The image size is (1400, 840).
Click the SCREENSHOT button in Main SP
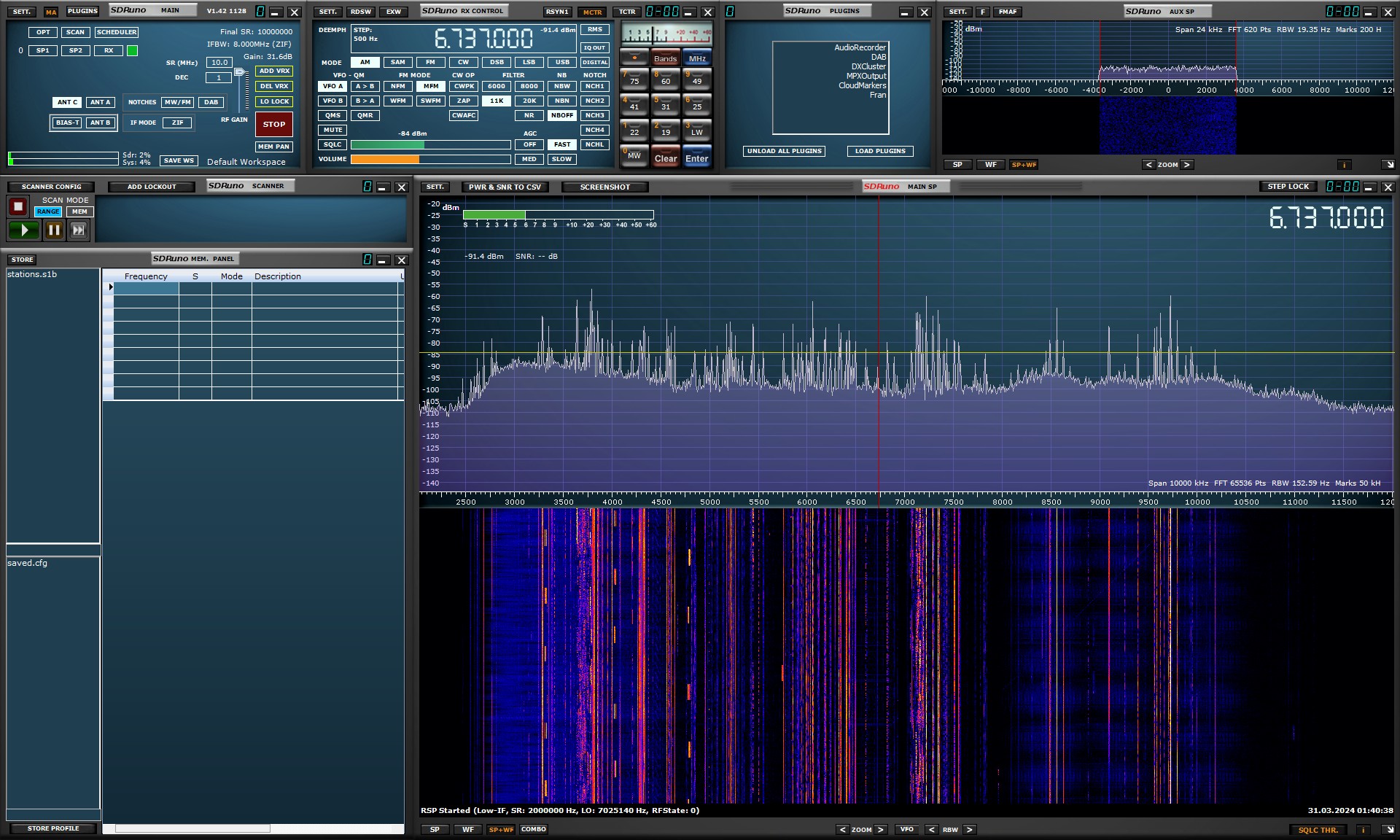[x=604, y=187]
